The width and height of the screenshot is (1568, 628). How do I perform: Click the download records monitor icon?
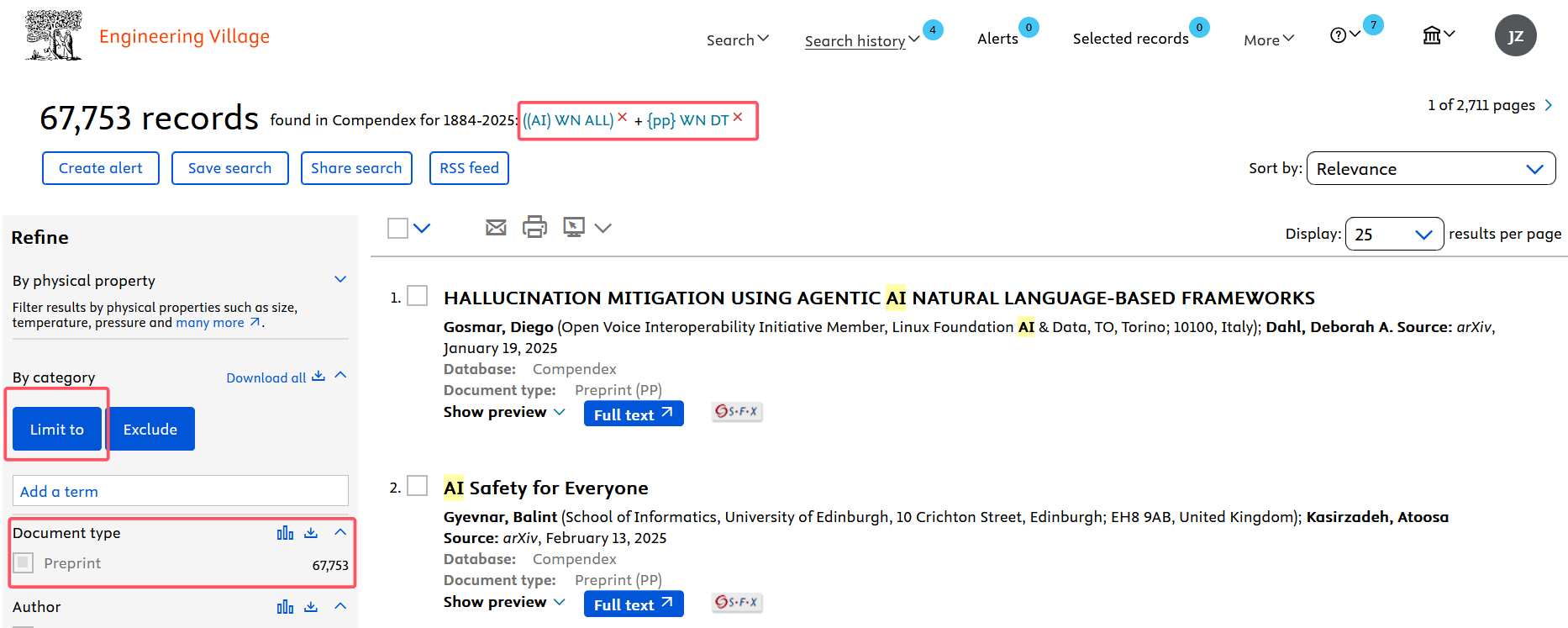(x=574, y=227)
